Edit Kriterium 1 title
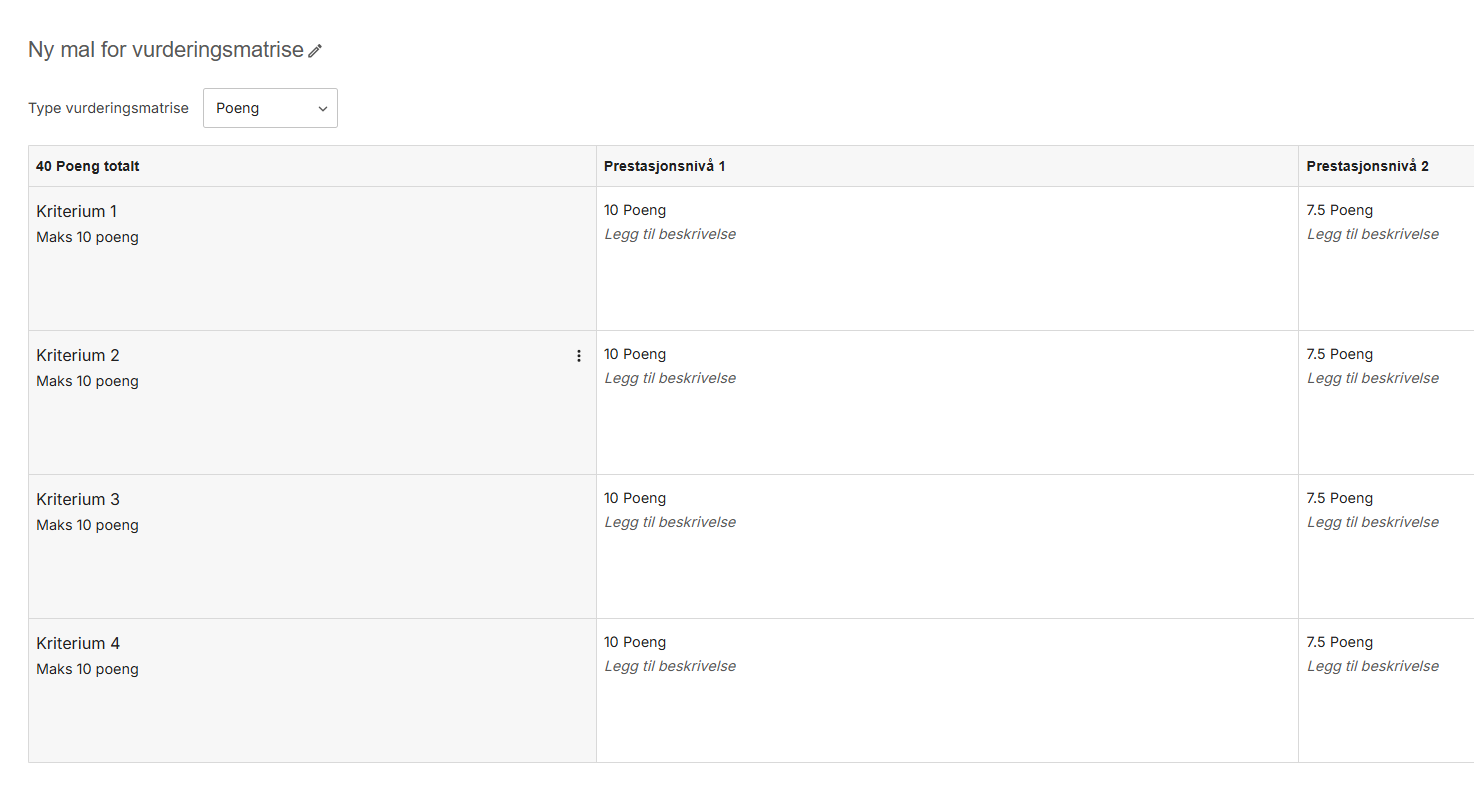The height and width of the screenshot is (799, 1474). pyautogui.click(x=77, y=211)
